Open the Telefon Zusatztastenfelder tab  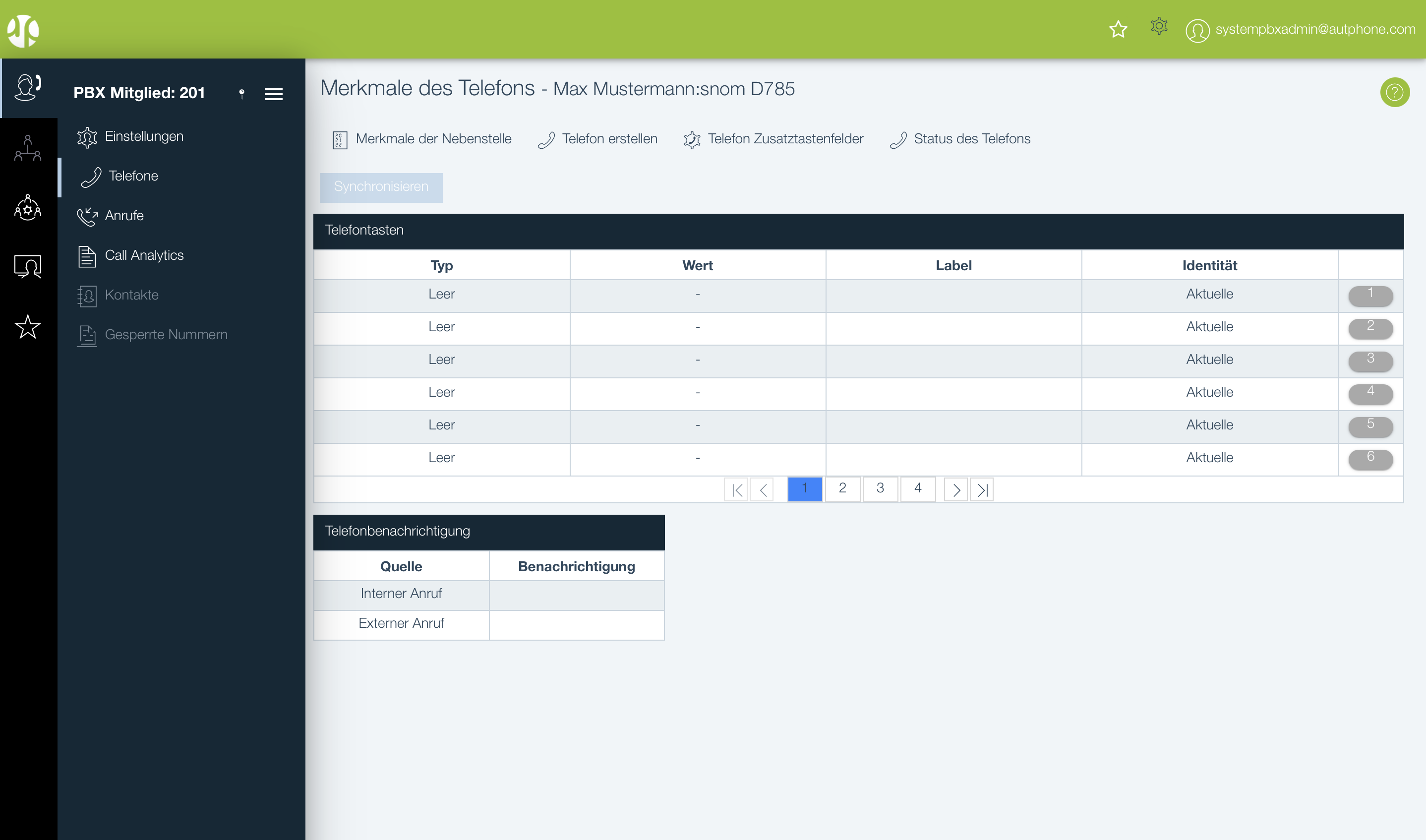pos(784,139)
